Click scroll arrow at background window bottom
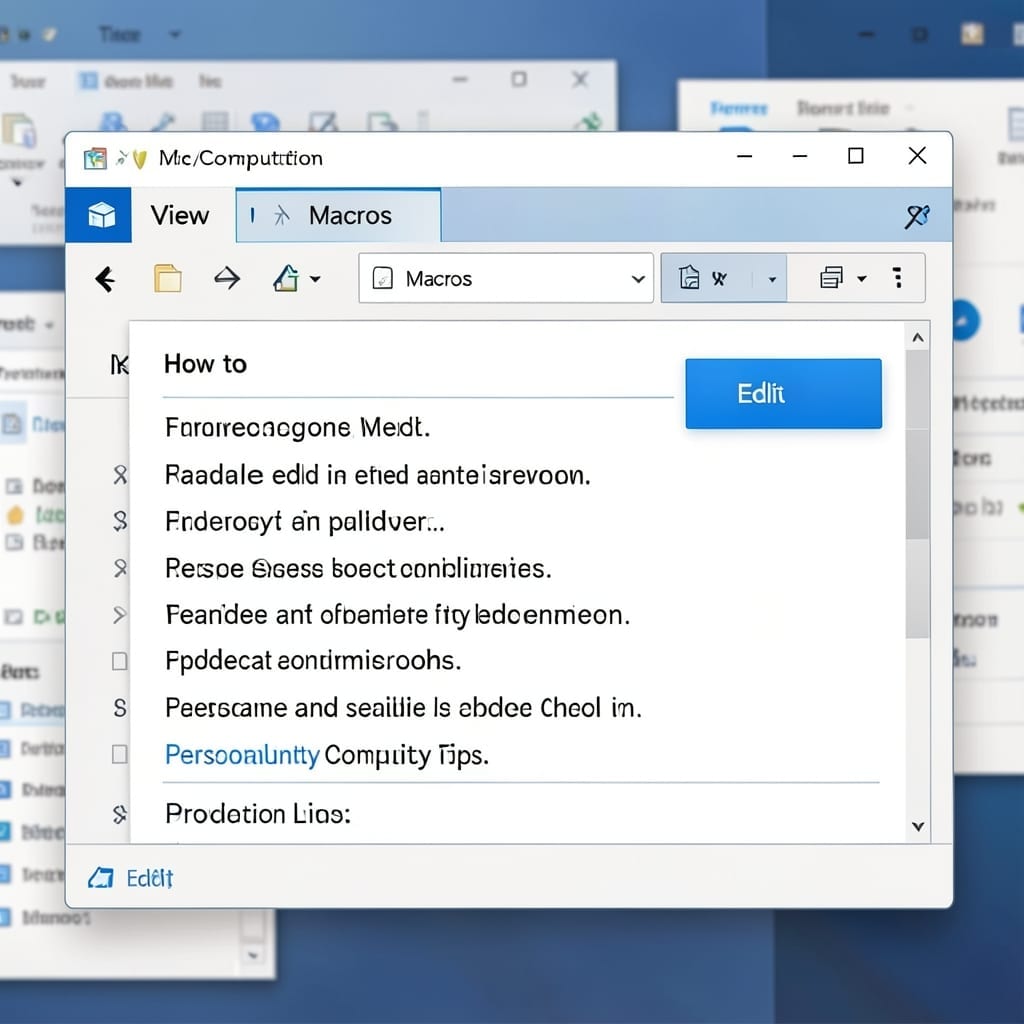This screenshot has width=1024, height=1024. click(253, 955)
